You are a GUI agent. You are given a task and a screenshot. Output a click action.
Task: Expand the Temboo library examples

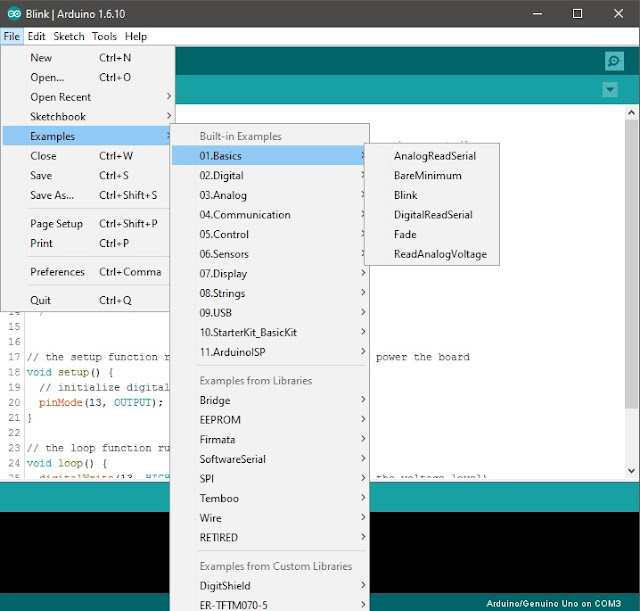pos(269,498)
